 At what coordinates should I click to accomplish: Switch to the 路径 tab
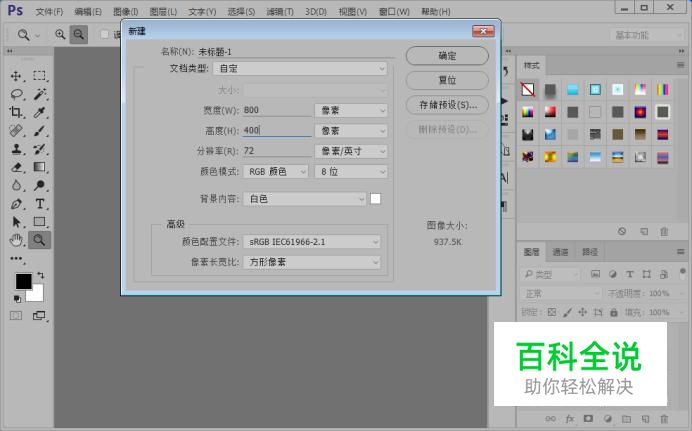(590, 252)
